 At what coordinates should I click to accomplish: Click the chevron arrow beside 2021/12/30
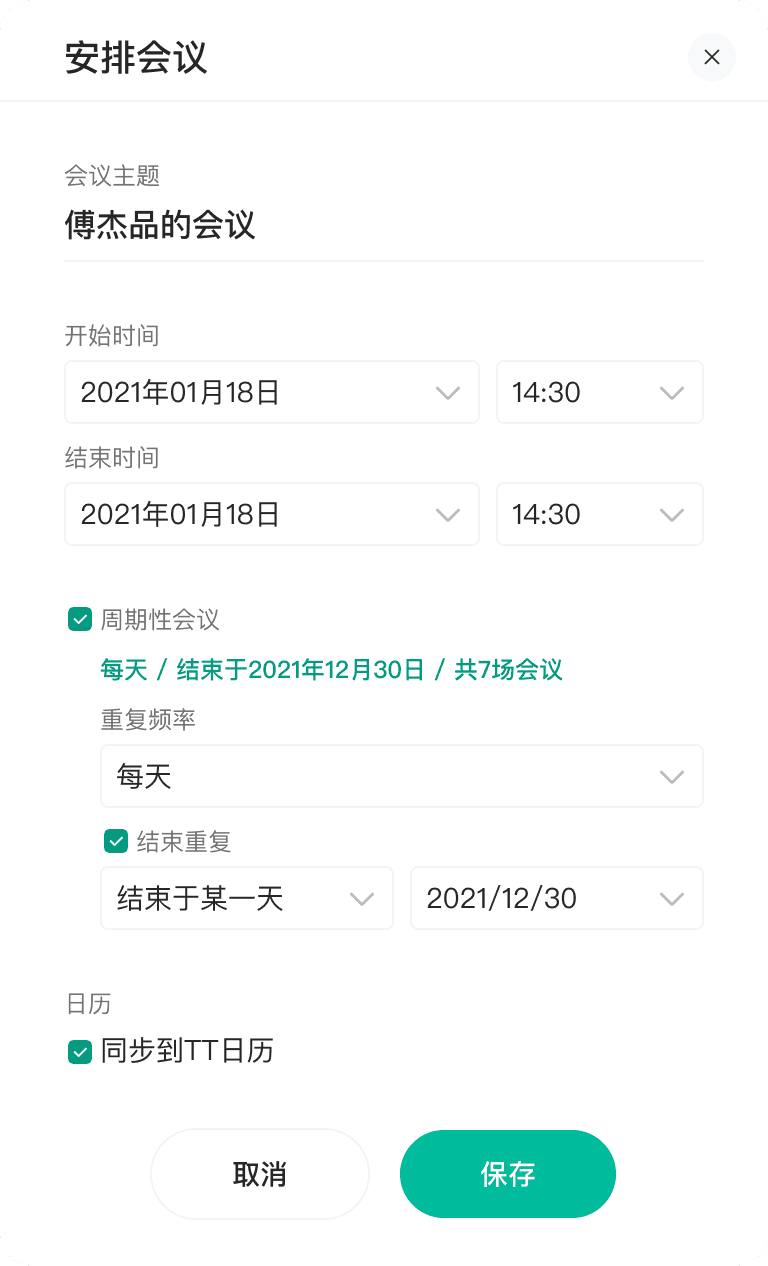[x=672, y=899]
